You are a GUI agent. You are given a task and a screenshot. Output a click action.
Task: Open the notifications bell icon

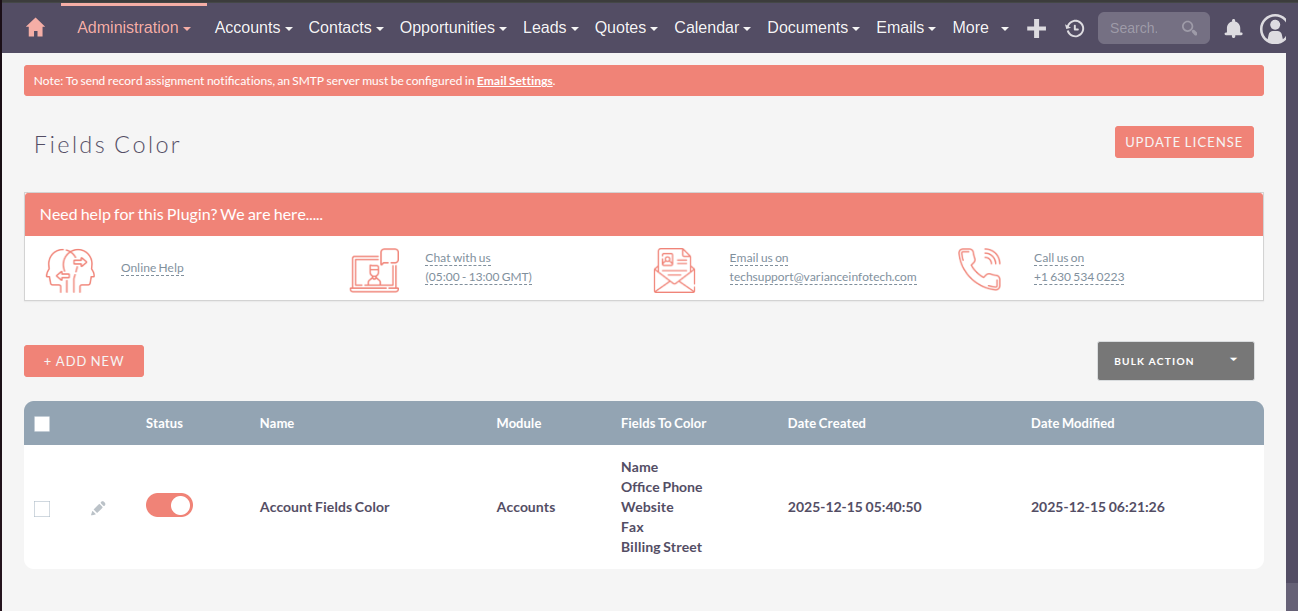tap(1234, 28)
